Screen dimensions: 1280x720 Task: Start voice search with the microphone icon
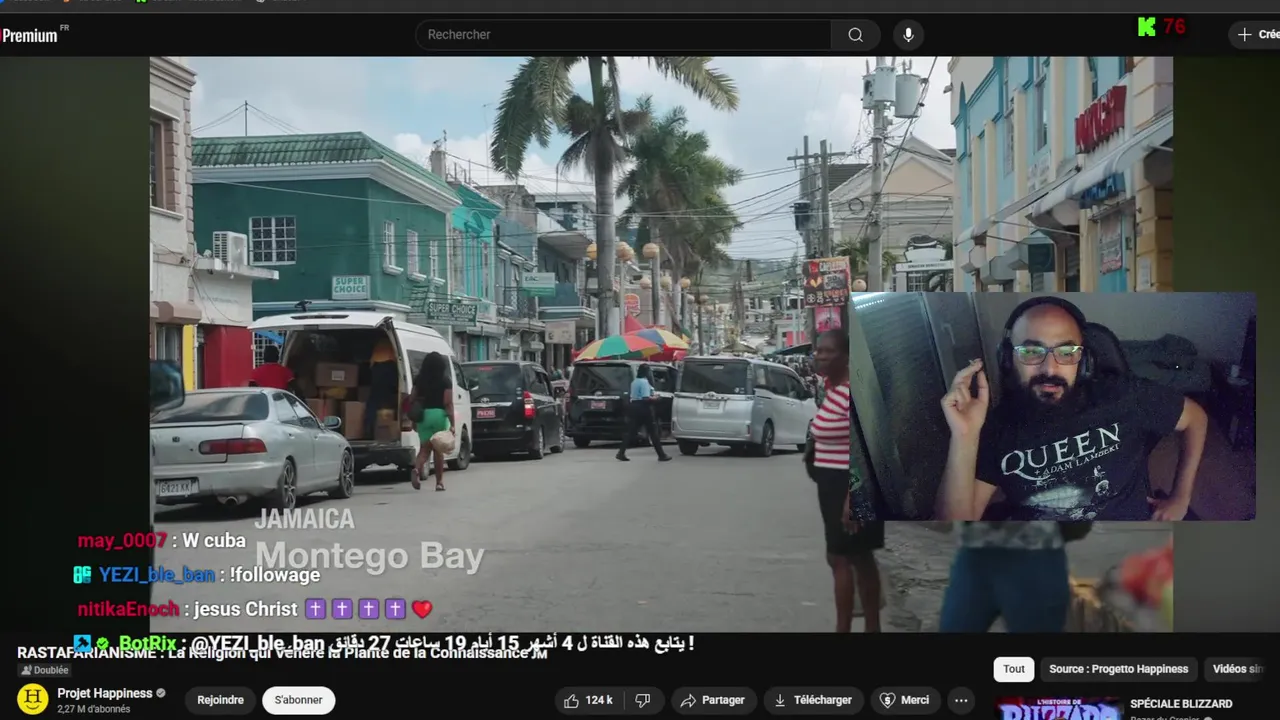[x=908, y=35]
